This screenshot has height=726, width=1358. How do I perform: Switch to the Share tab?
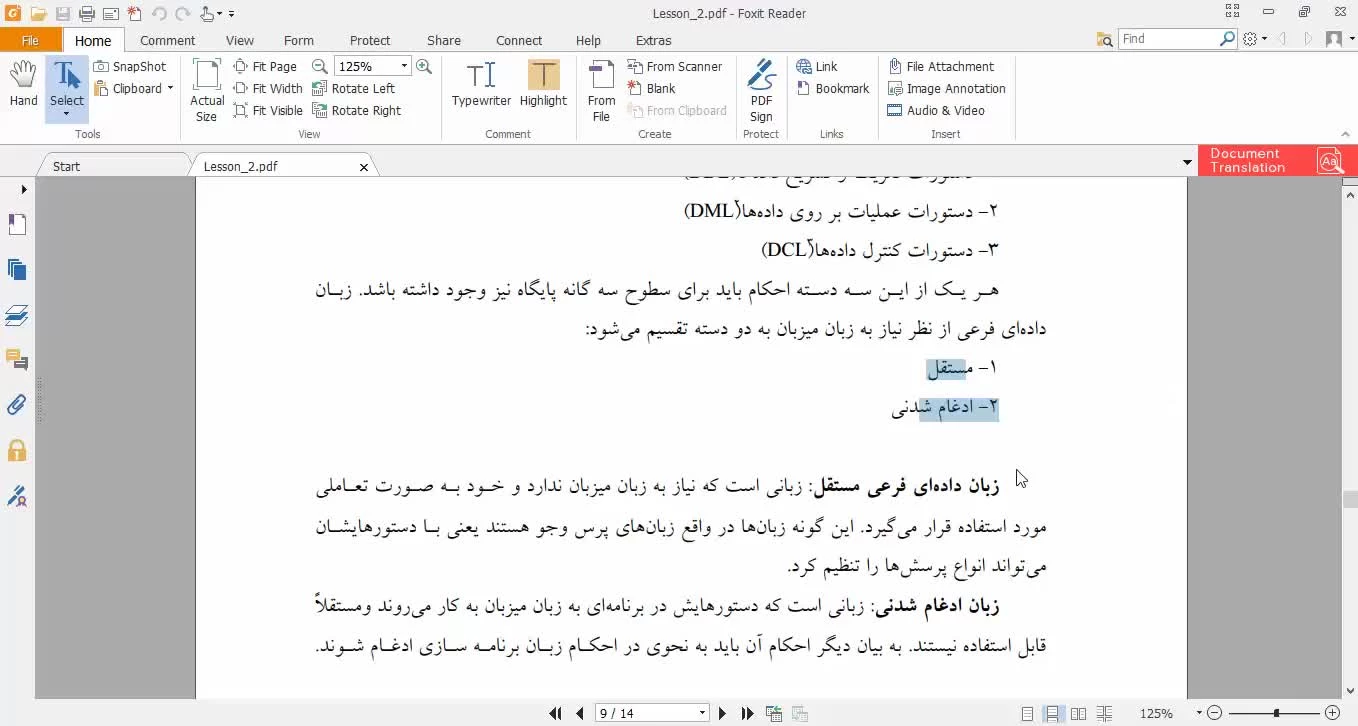[x=444, y=40]
